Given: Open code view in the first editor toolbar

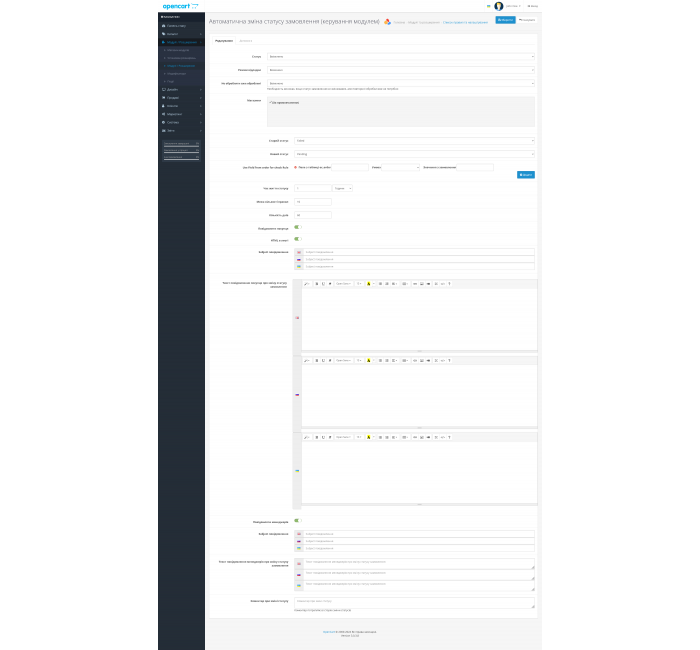Looking at the screenshot, I should pyautogui.click(x=443, y=284).
